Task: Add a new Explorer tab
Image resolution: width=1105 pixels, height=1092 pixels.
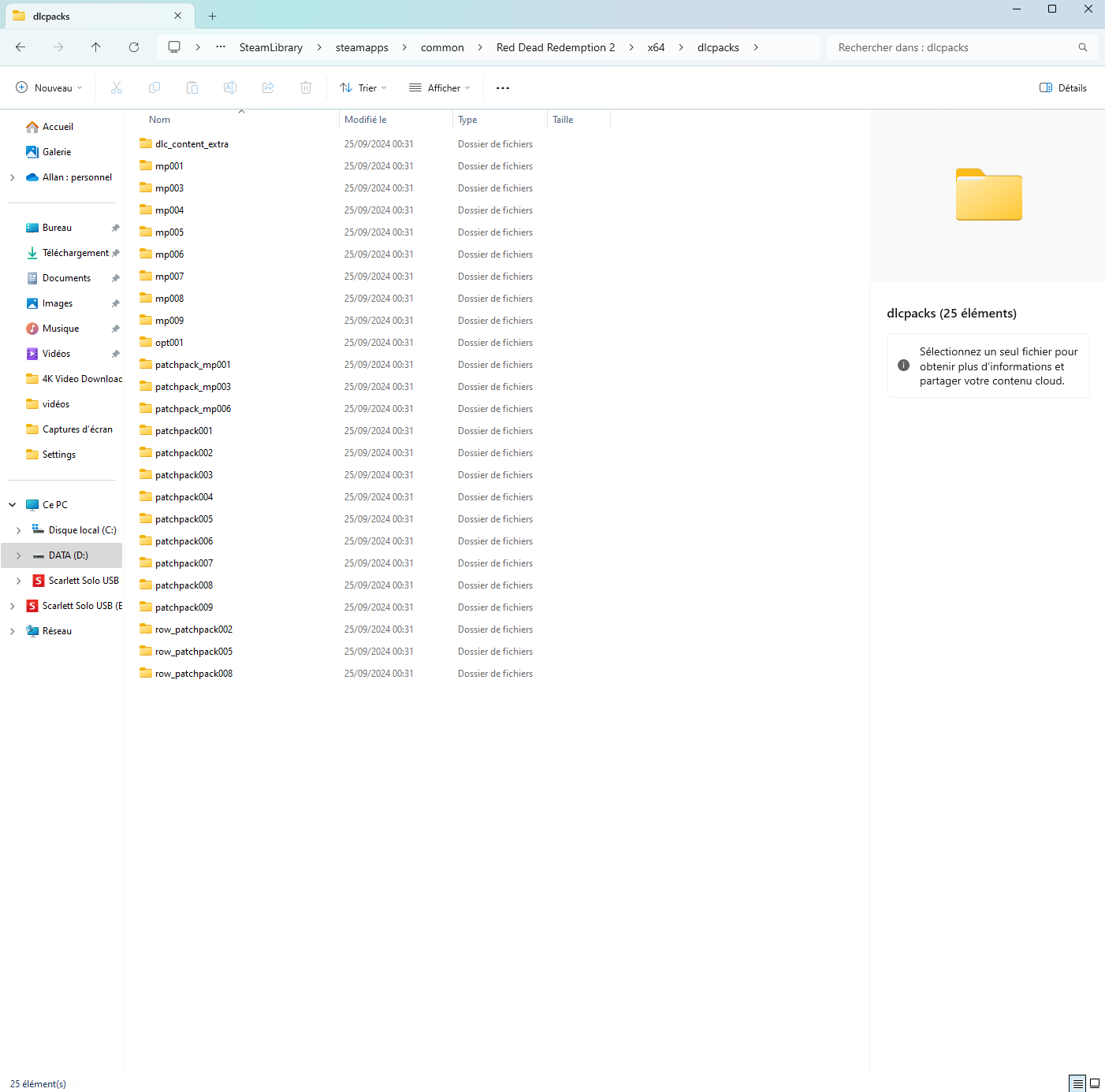Action: tap(213, 16)
